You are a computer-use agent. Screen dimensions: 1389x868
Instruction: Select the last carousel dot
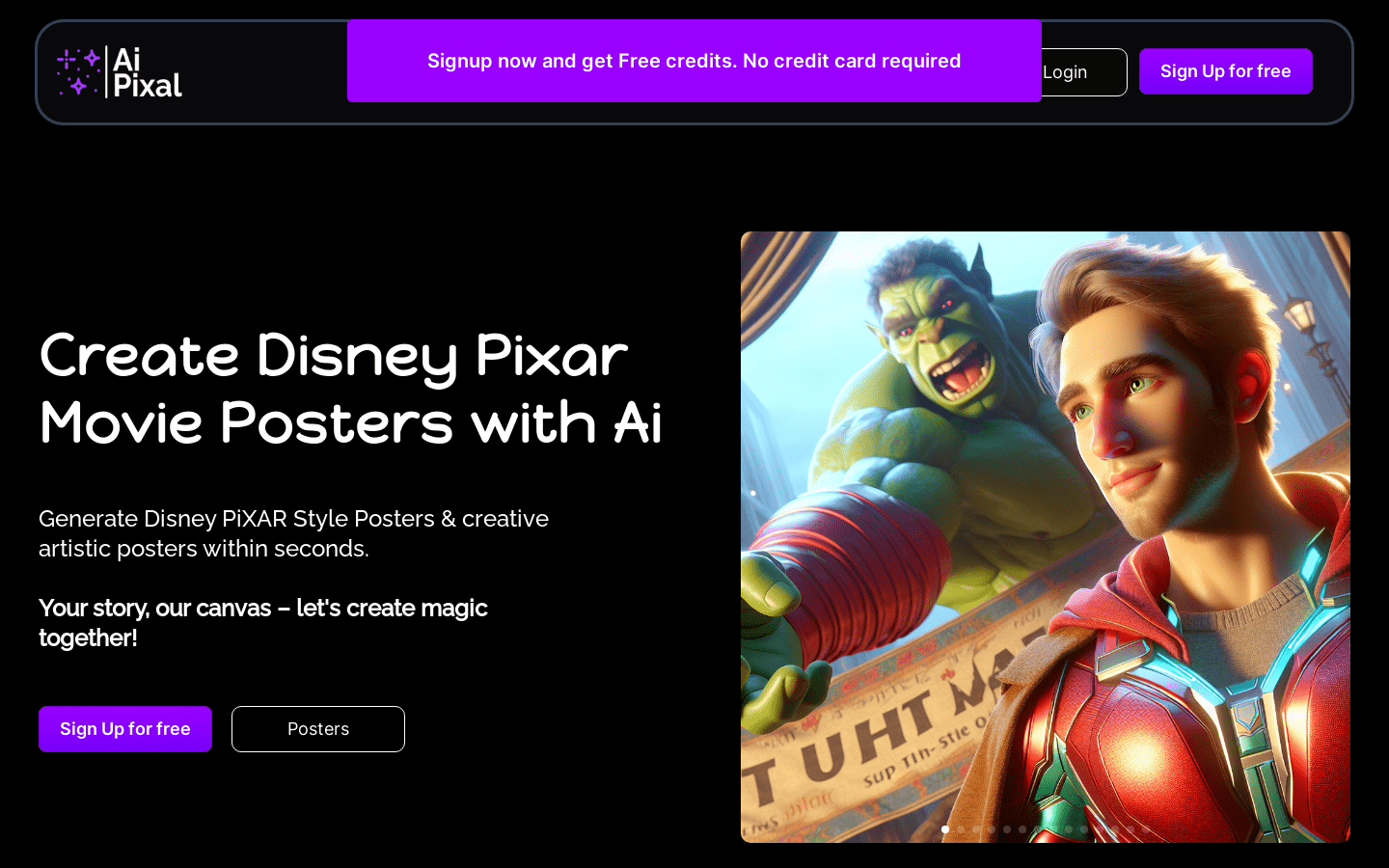(x=1146, y=829)
